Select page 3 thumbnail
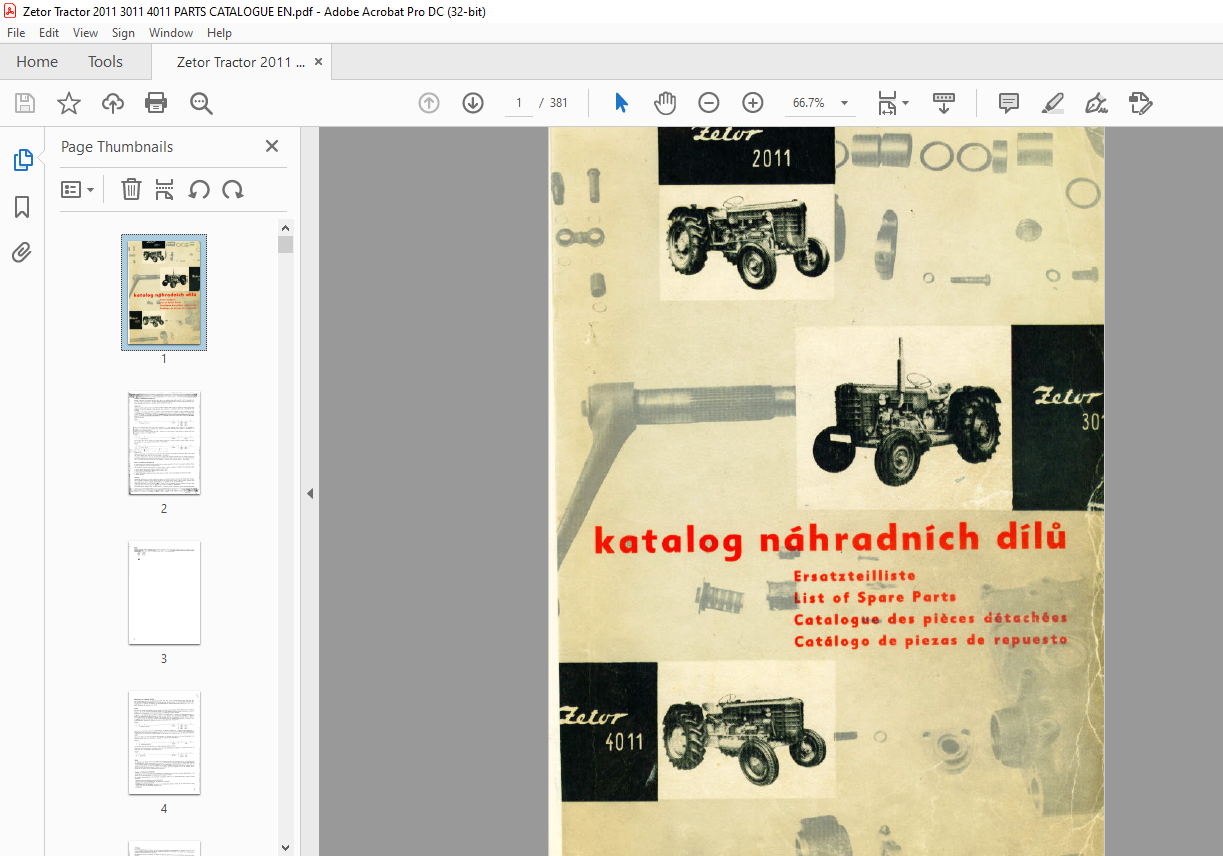Image resolution: width=1223 pixels, height=856 pixels. click(x=164, y=593)
